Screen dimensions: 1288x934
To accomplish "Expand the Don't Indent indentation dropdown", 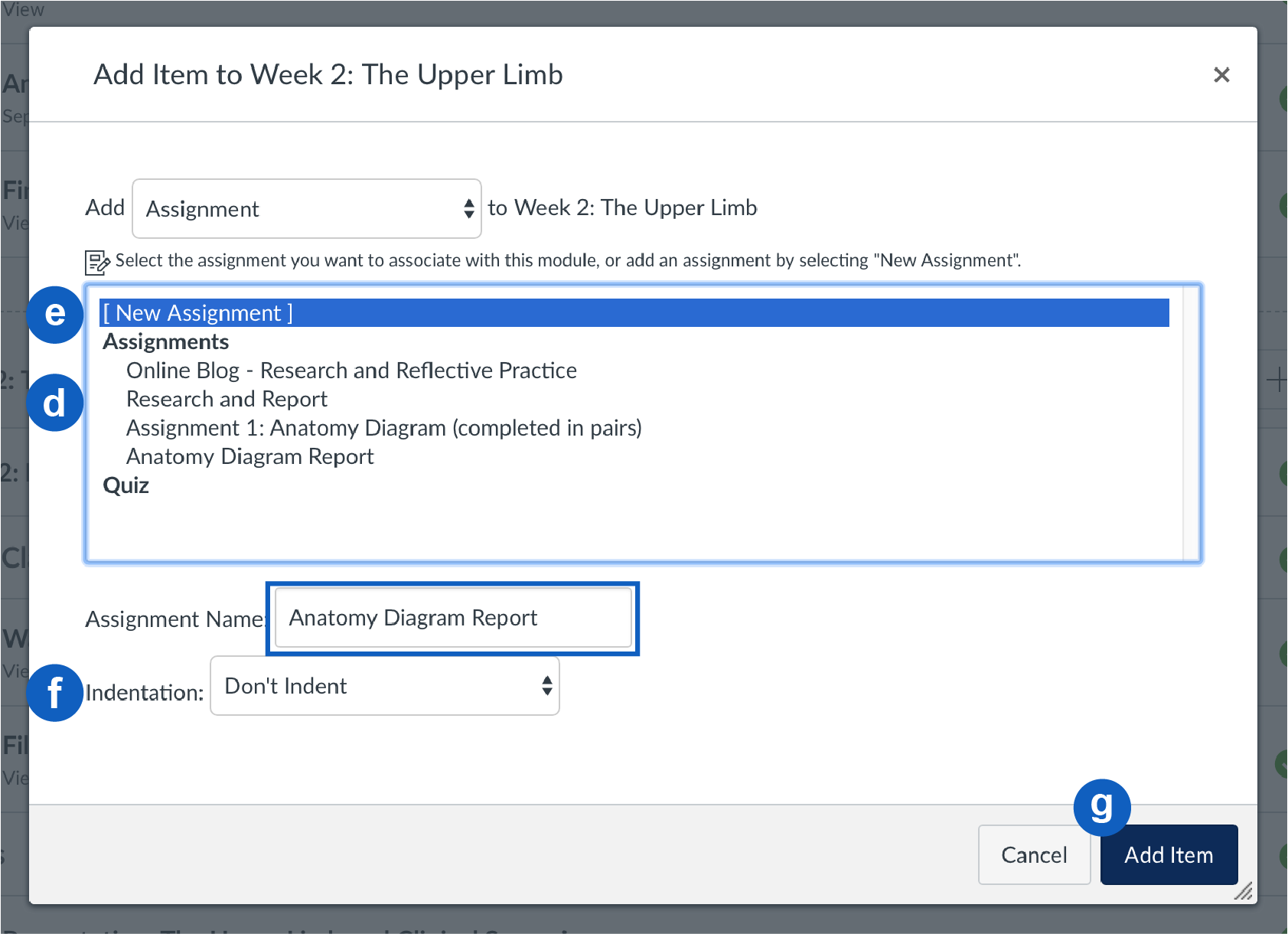I will pos(384,686).
